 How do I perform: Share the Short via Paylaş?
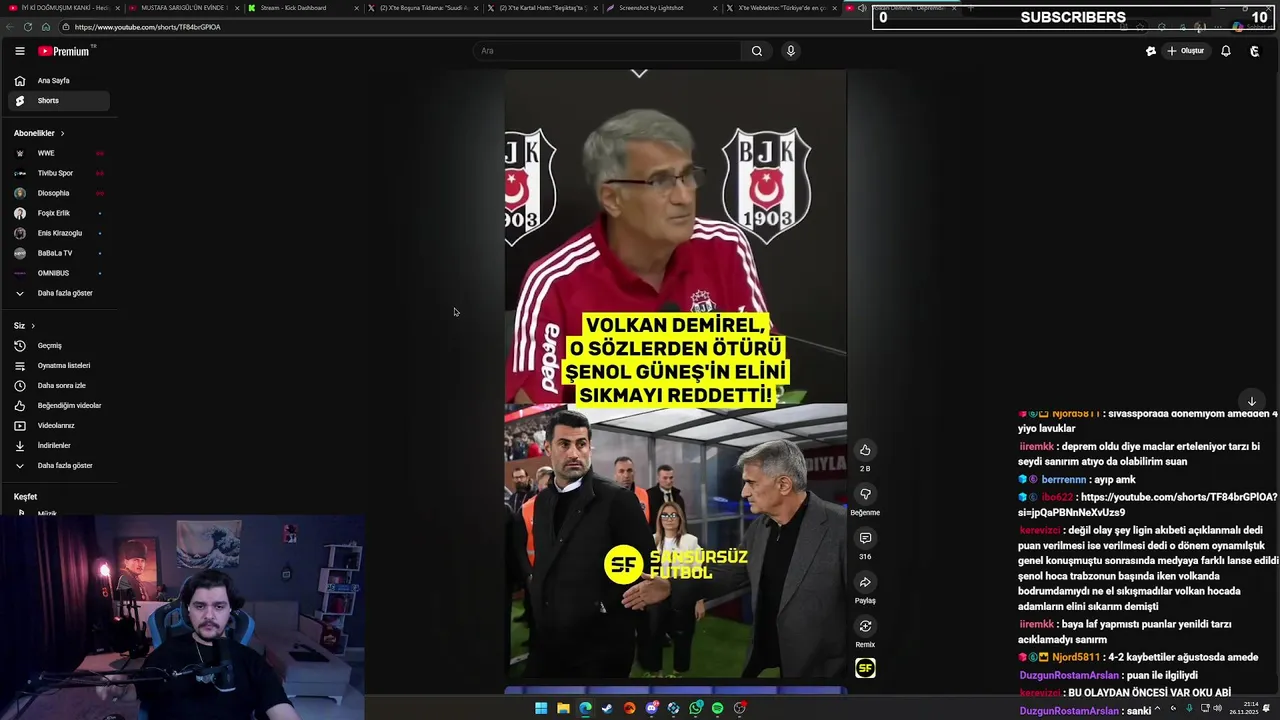click(865, 582)
